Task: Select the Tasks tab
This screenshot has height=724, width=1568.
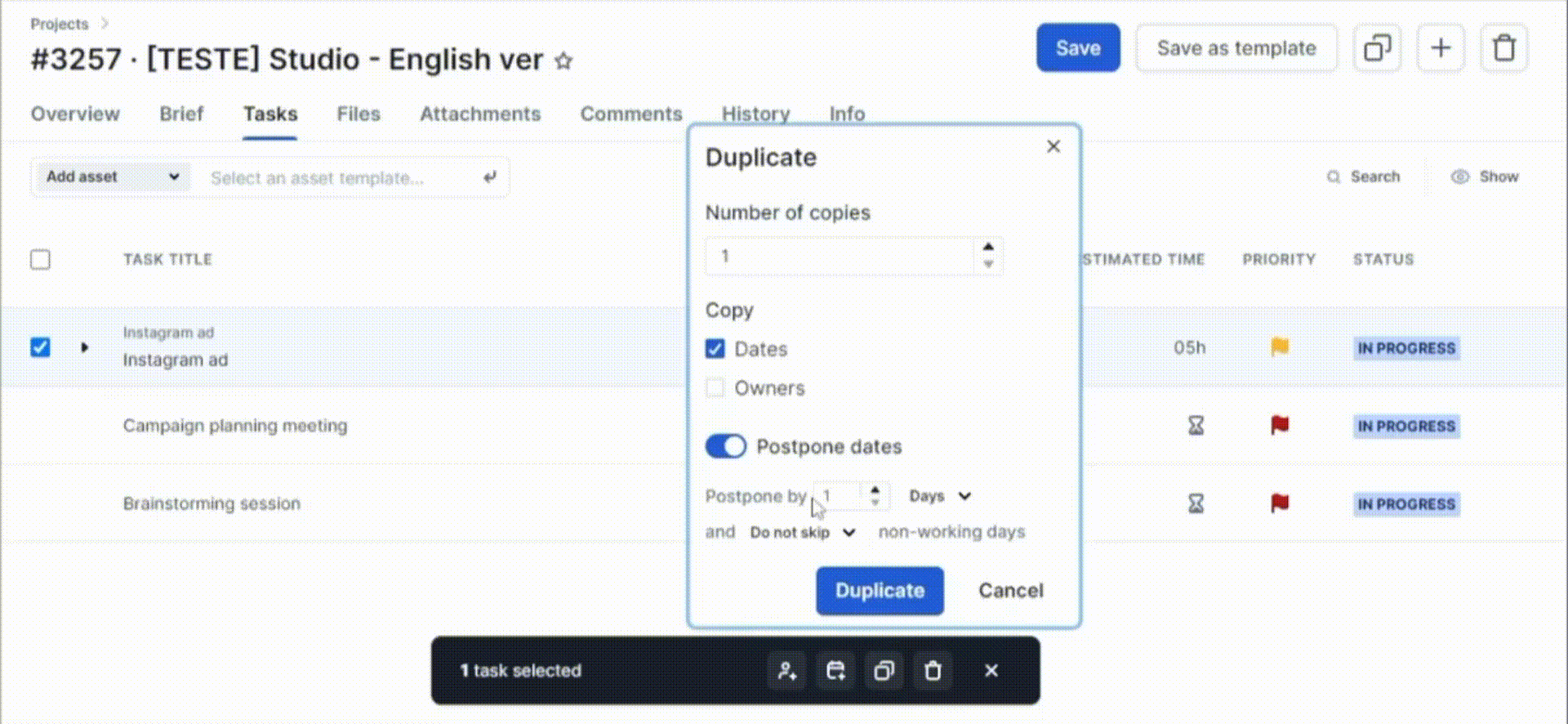Action: click(270, 114)
